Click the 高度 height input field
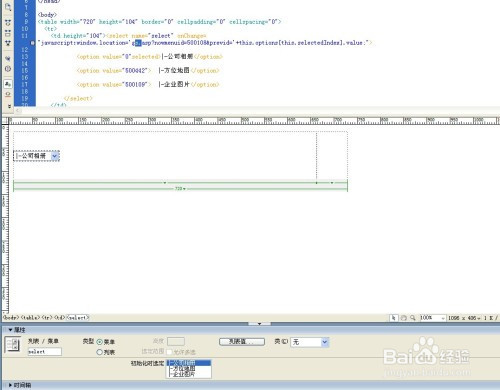The image size is (500, 390). 176,341
